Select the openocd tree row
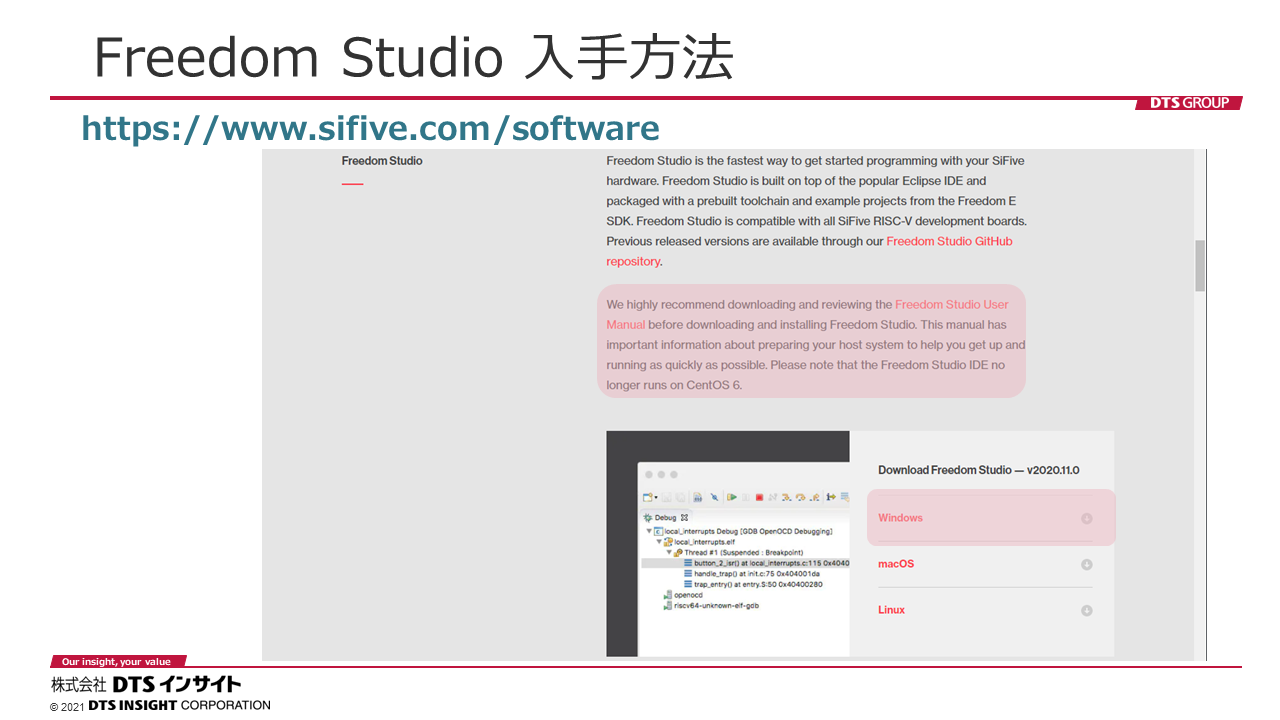This screenshot has width=1280, height=720. point(683,595)
